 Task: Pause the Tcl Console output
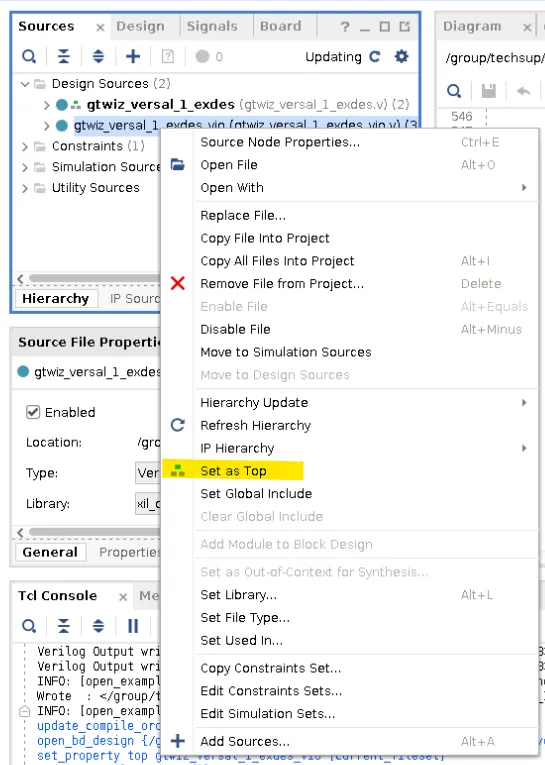point(133,625)
